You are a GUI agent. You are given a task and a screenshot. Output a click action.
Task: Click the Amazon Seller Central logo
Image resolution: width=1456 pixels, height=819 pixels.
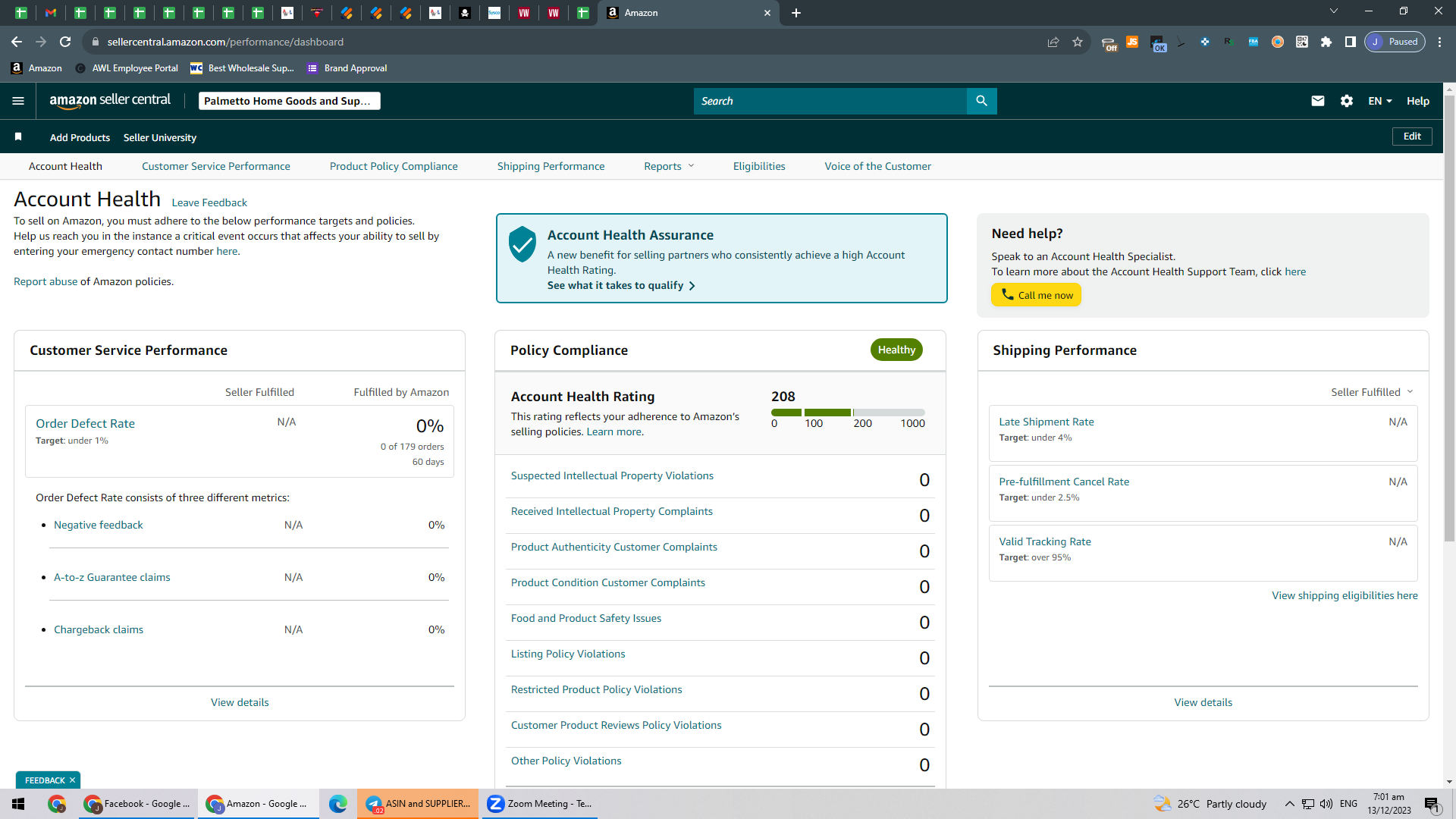coord(110,101)
